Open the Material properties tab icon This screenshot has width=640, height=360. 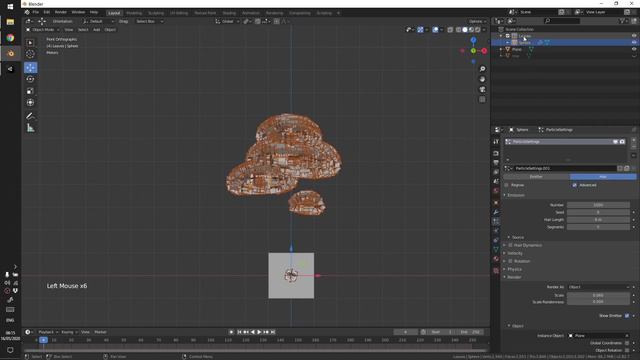[496, 259]
